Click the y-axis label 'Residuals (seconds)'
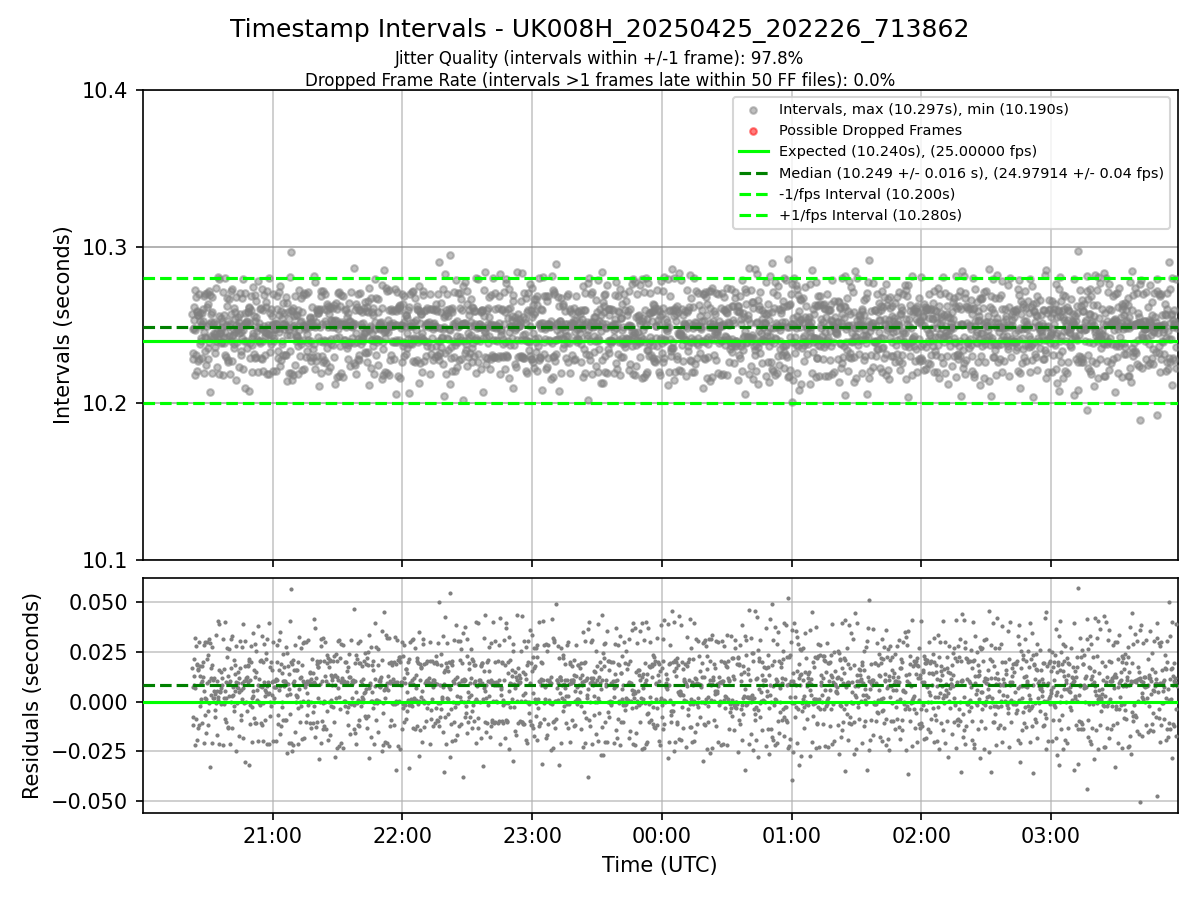The height and width of the screenshot is (900, 1200). coord(32,696)
